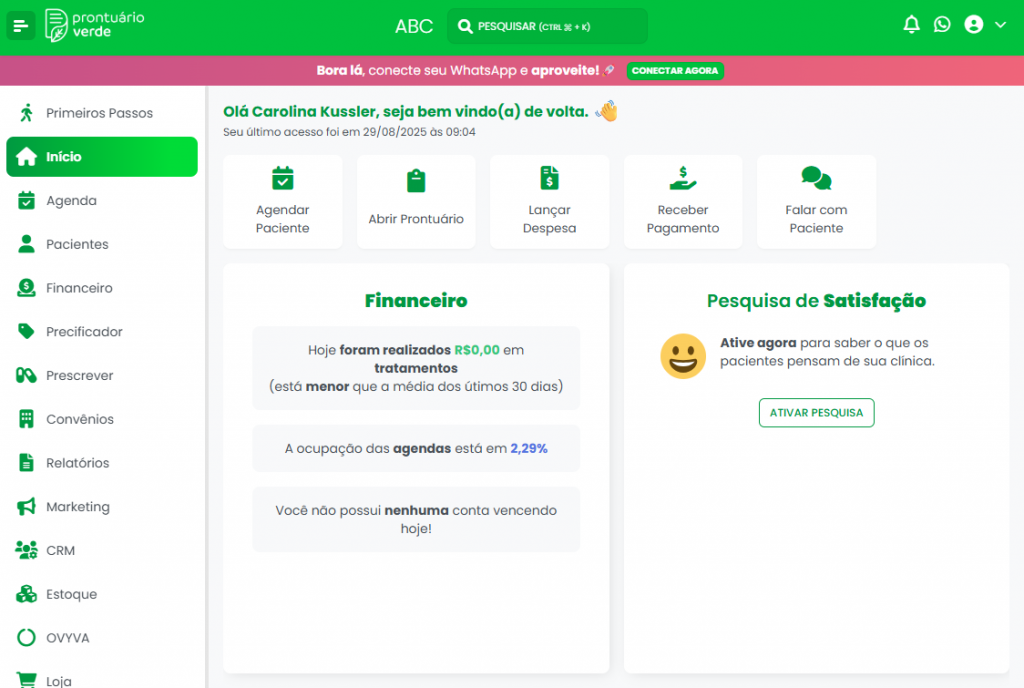The image size is (1024, 688).
Task: Expand the account dropdown chevron
Action: click(1000, 26)
